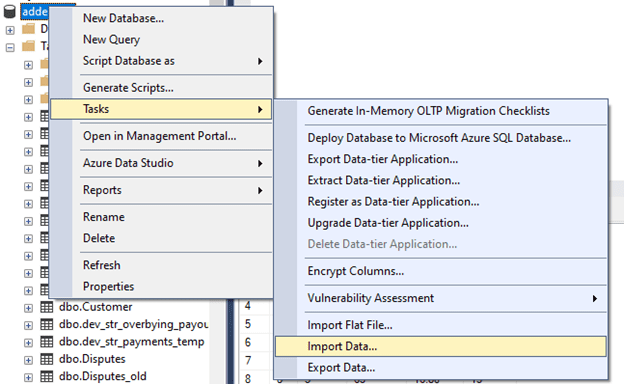This screenshot has width=624, height=384.
Task: Click the database cylinder icon at top
Action: click(9, 11)
